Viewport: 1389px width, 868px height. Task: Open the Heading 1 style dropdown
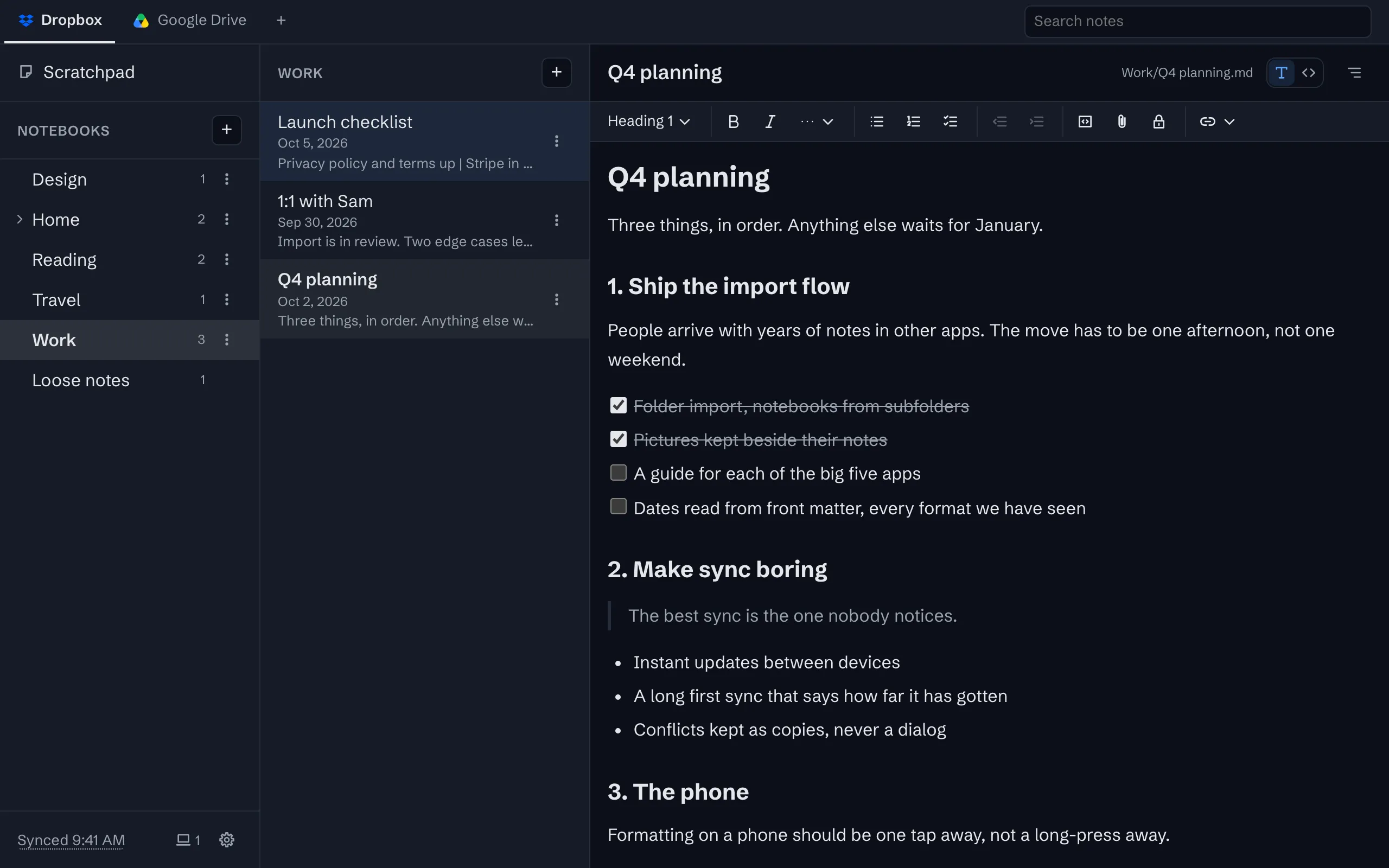[x=648, y=122]
